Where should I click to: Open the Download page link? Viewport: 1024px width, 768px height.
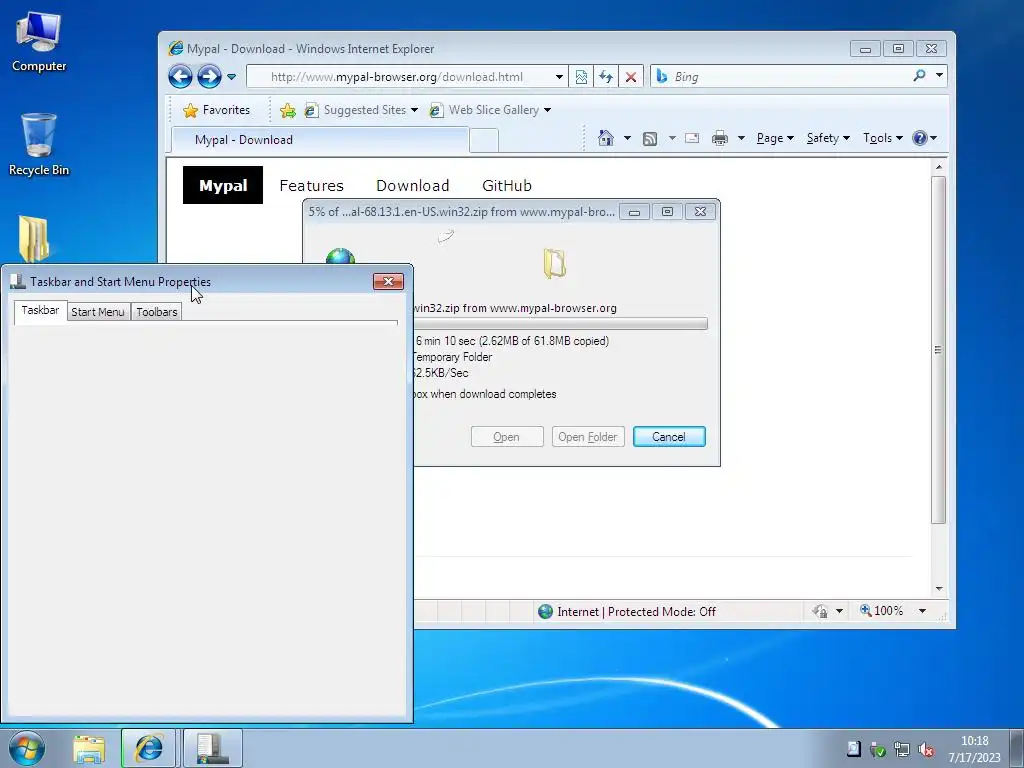pyautogui.click(x=413, y=185)
